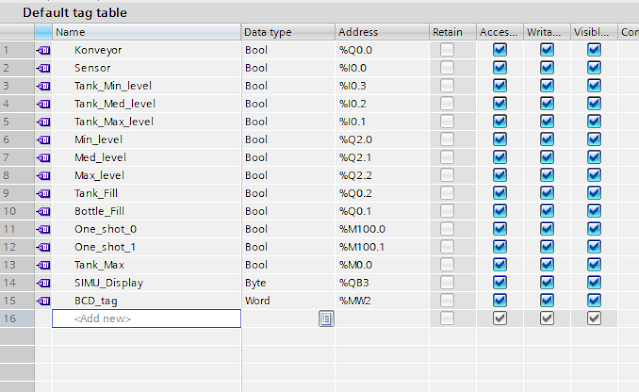Click the Bool type of Med_level

[288, 158]
